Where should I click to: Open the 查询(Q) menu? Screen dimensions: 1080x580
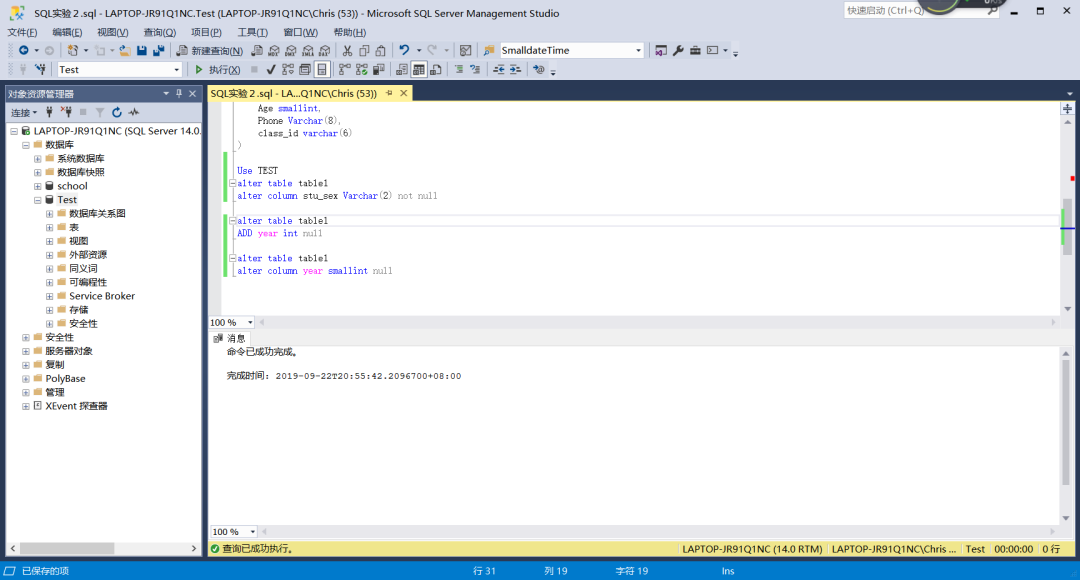(x=159, y=32)
